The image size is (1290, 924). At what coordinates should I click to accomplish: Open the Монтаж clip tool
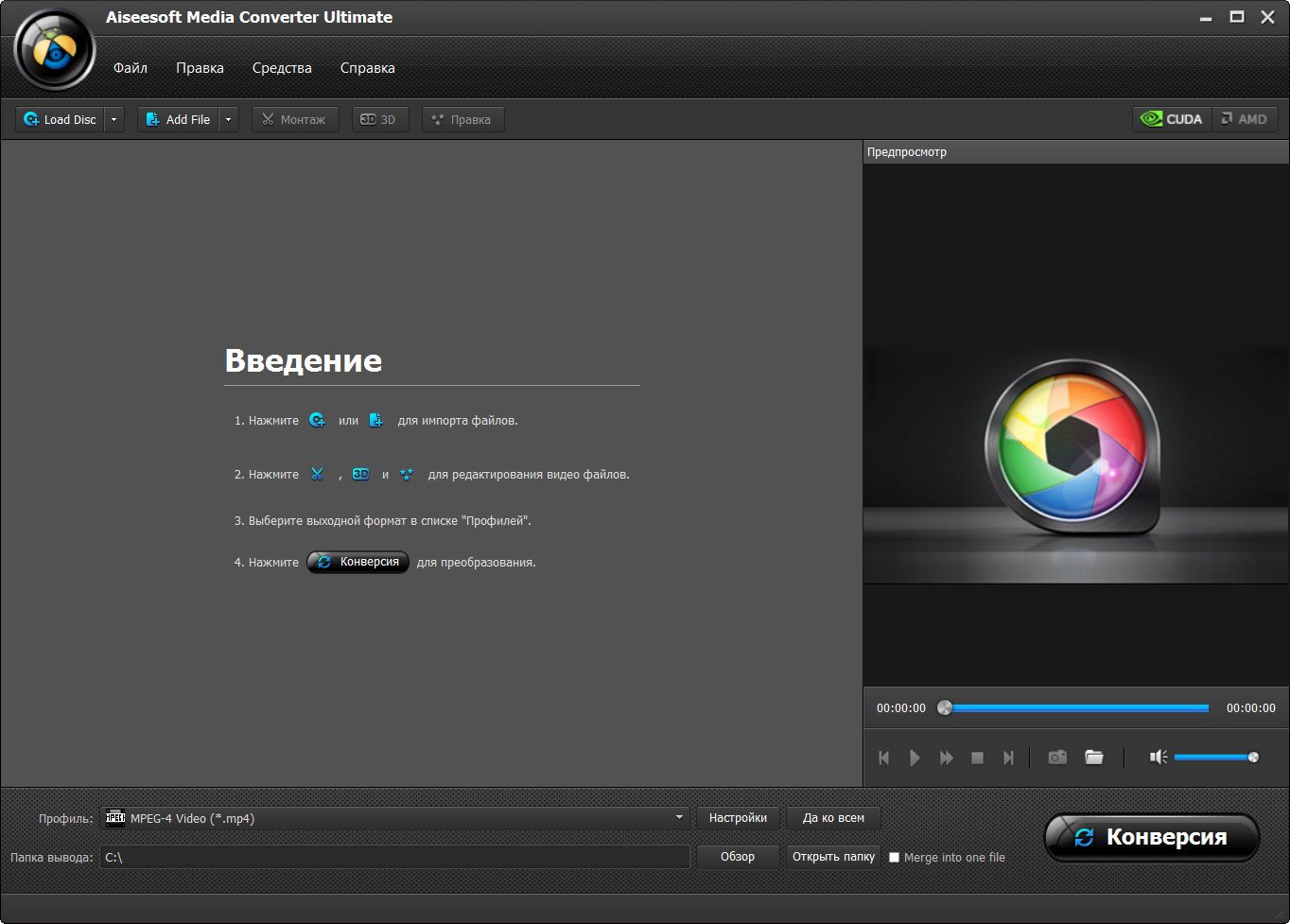click(x=295, y=119)
